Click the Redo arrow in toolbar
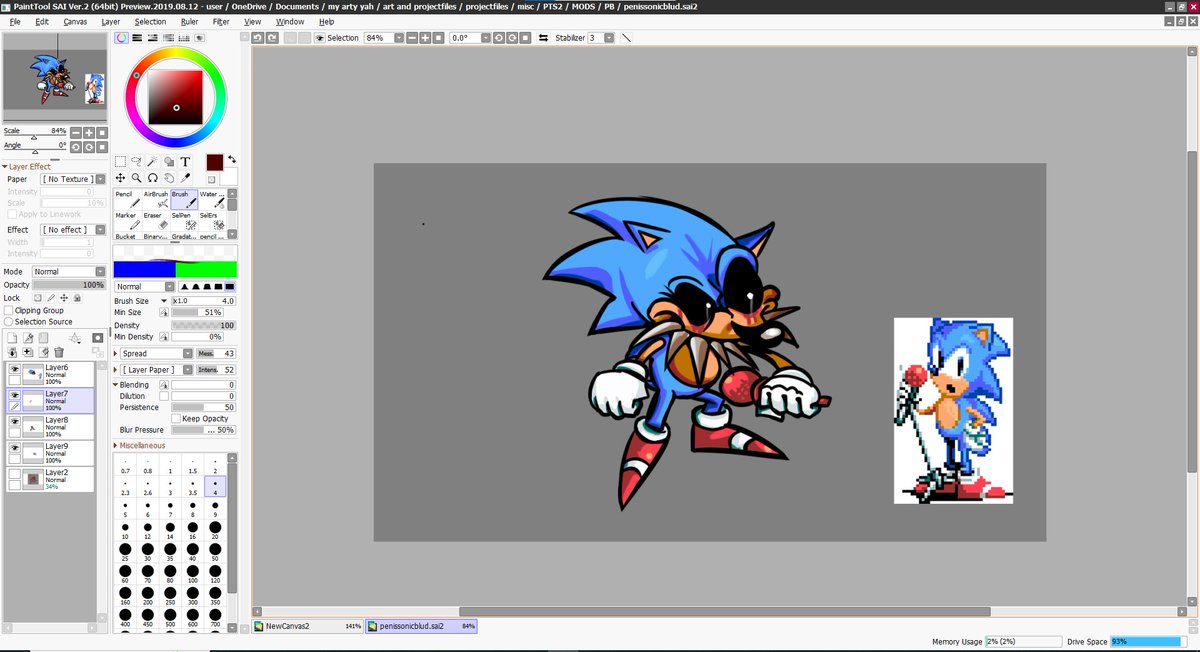This screenshot has width=1200, height=652. pos(271,37)
